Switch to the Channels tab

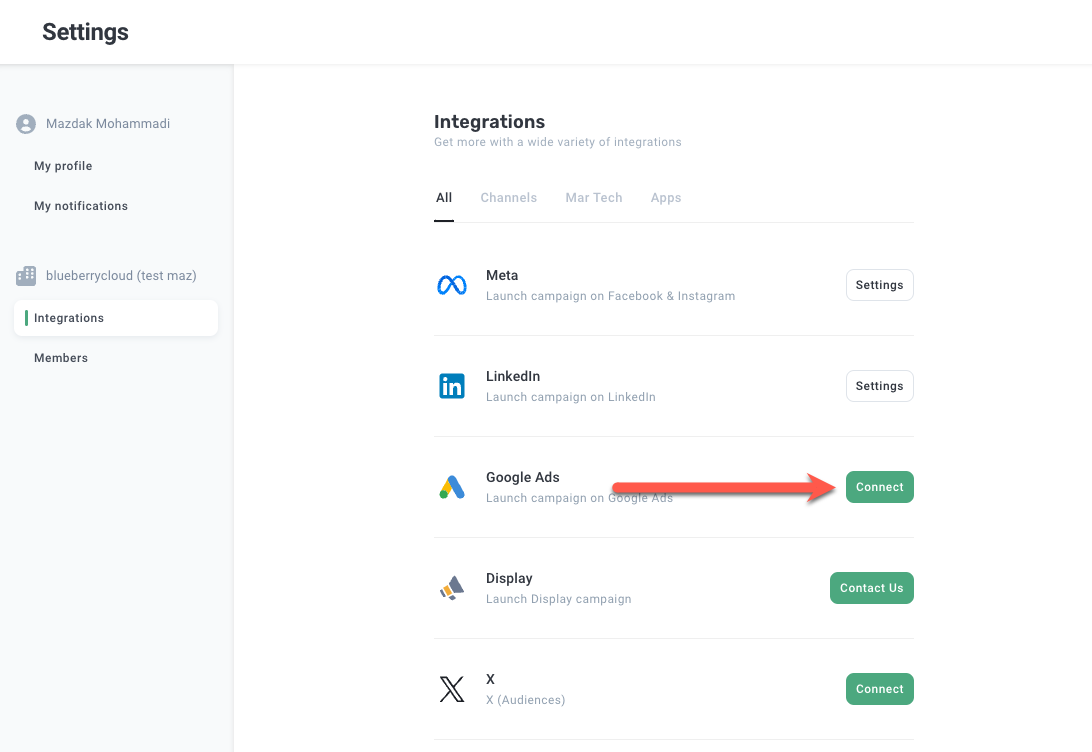pyautogui.click(x=508, y=198)
